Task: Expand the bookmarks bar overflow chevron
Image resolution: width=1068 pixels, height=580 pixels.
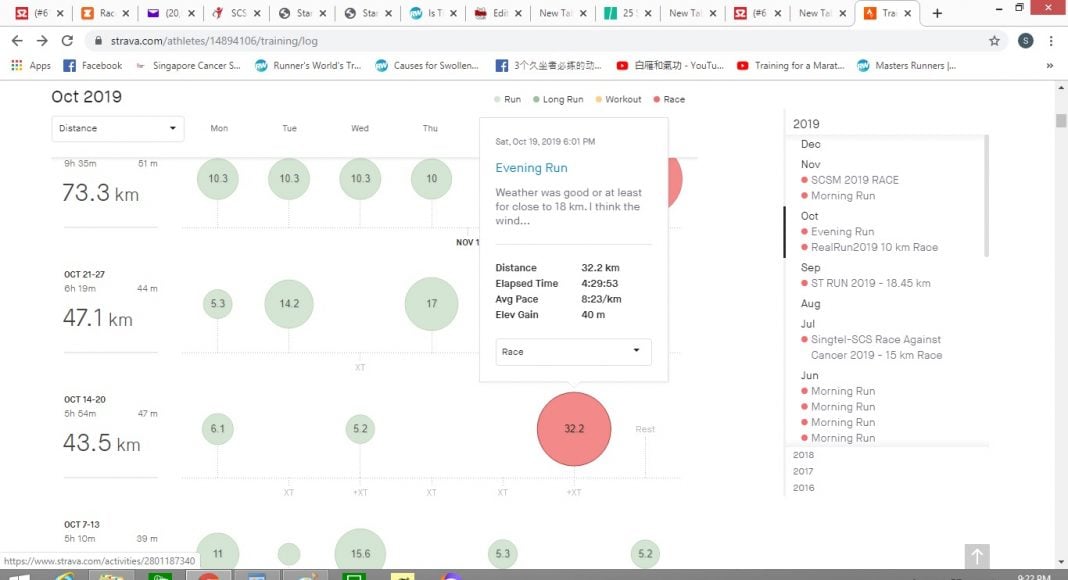Action: point(1049,66)
